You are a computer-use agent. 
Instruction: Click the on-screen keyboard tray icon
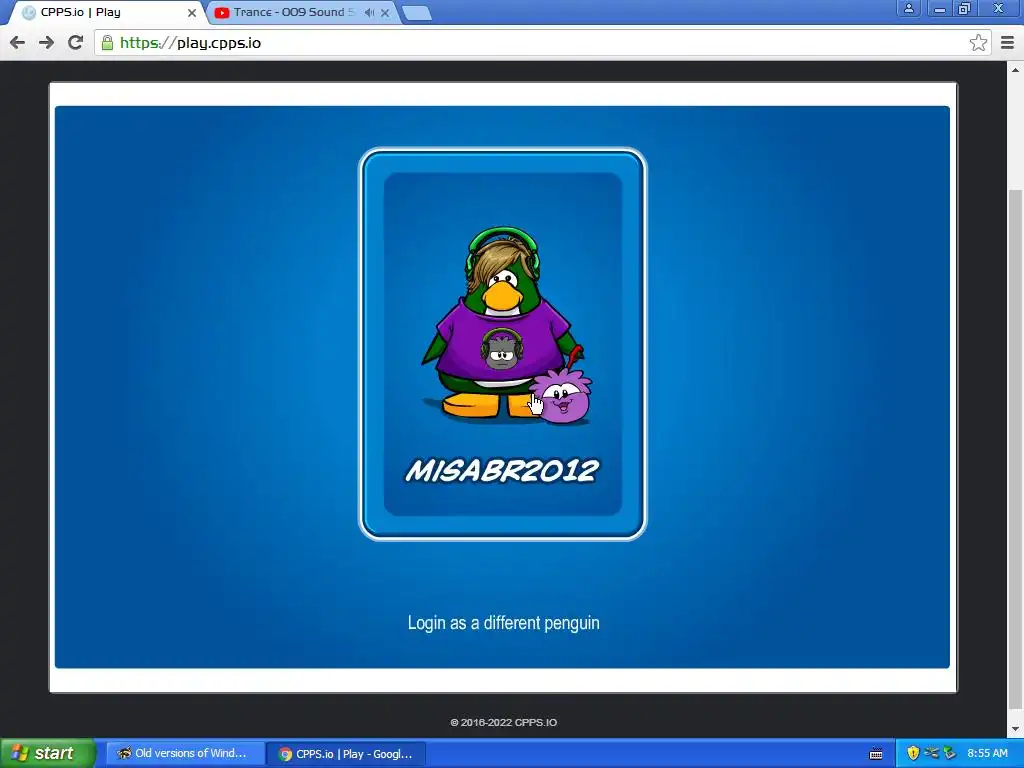tap(876, 754)
